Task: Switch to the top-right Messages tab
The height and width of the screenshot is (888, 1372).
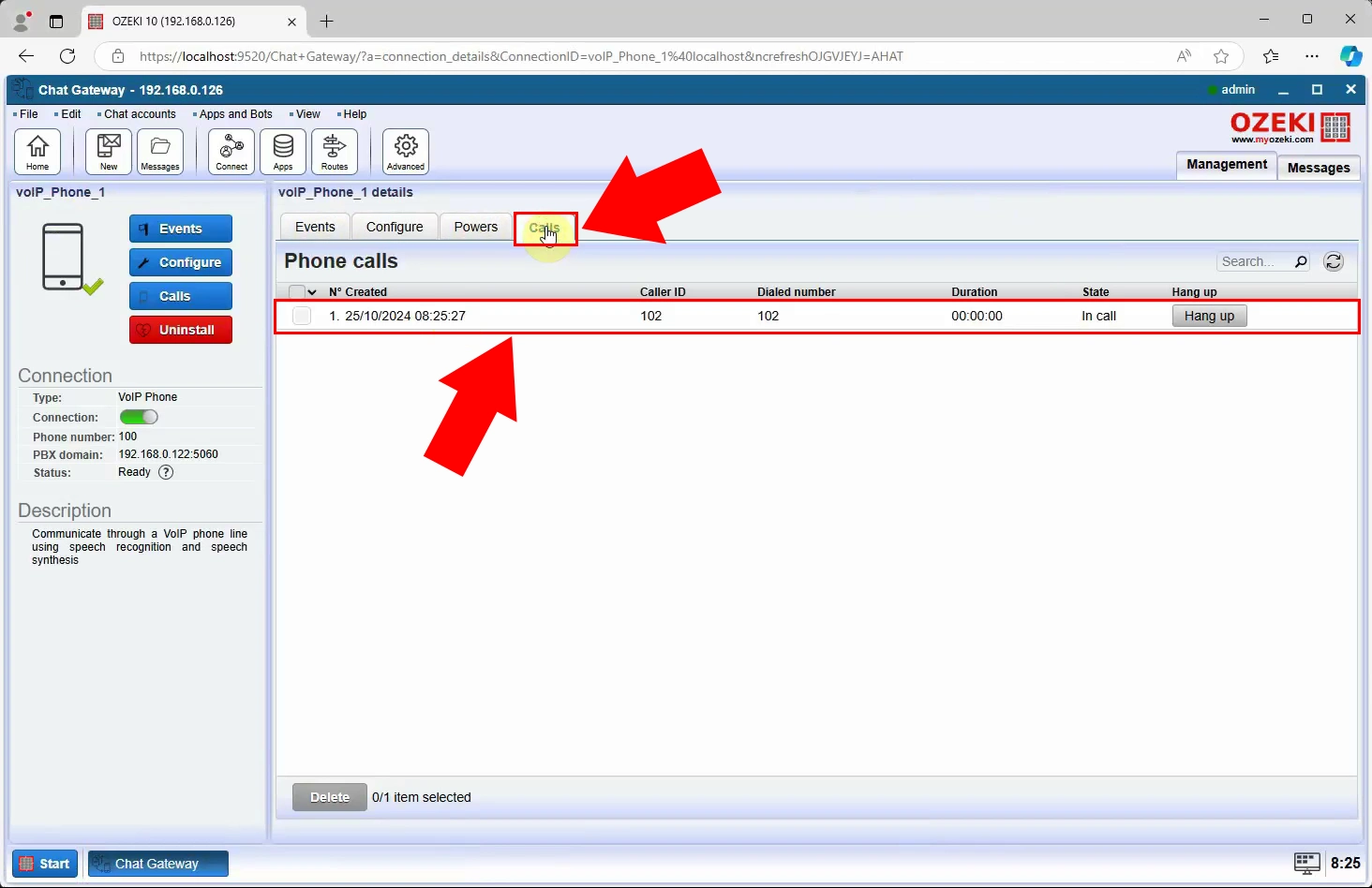Action: [x=1319, y=167]
